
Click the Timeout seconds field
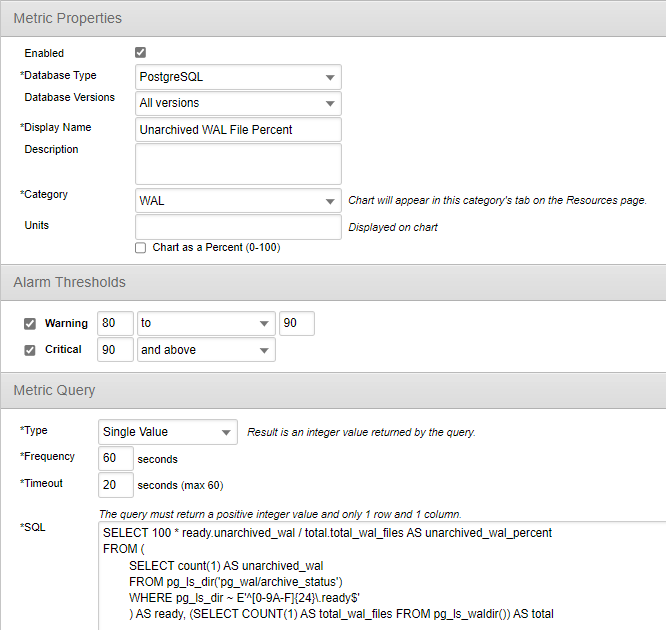coord(115,485)
